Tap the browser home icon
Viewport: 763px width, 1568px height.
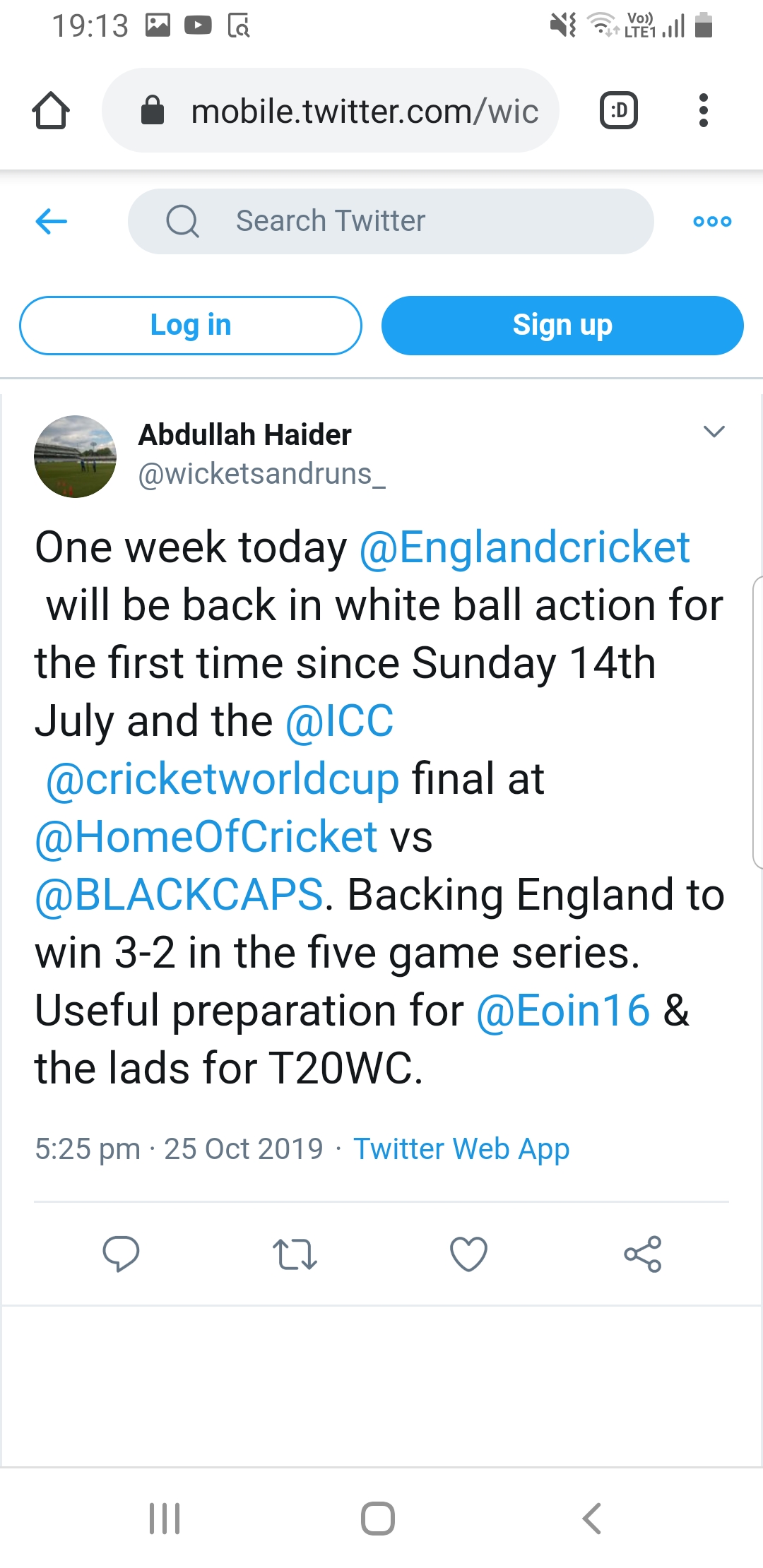(x=51, y=111)
